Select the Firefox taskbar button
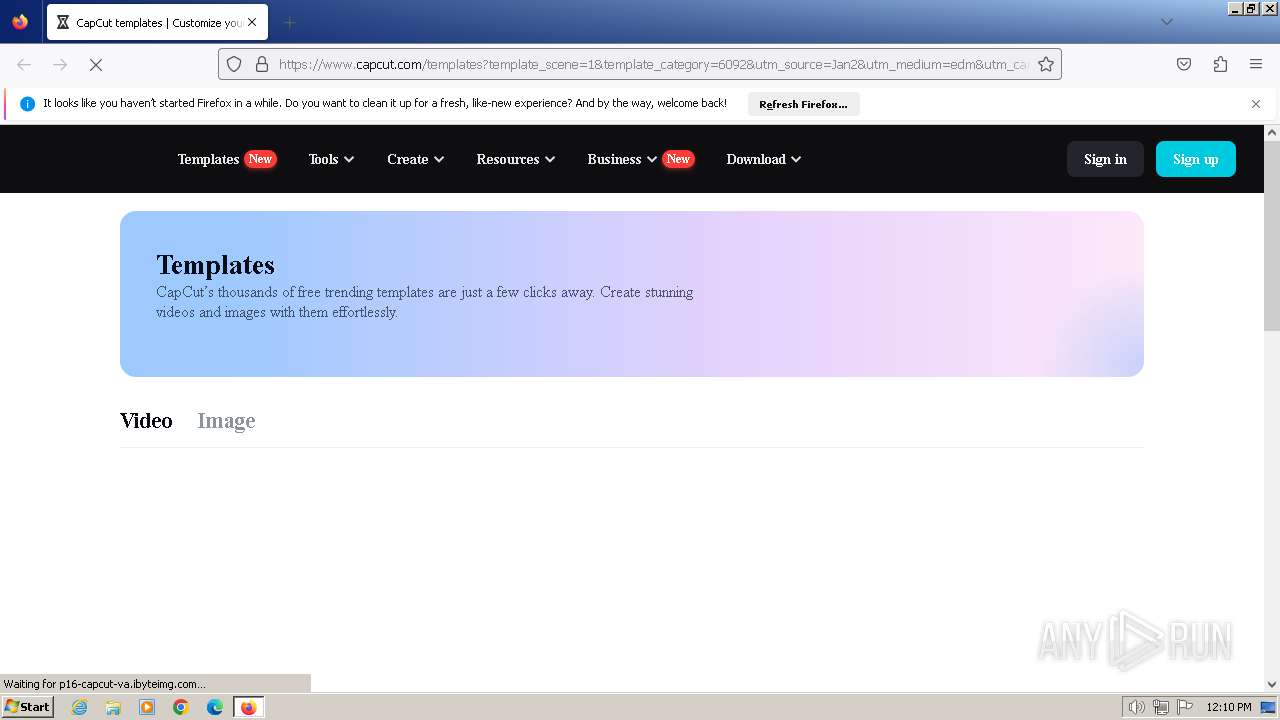Screen dimensions: 1280x720 coord(249,707)
